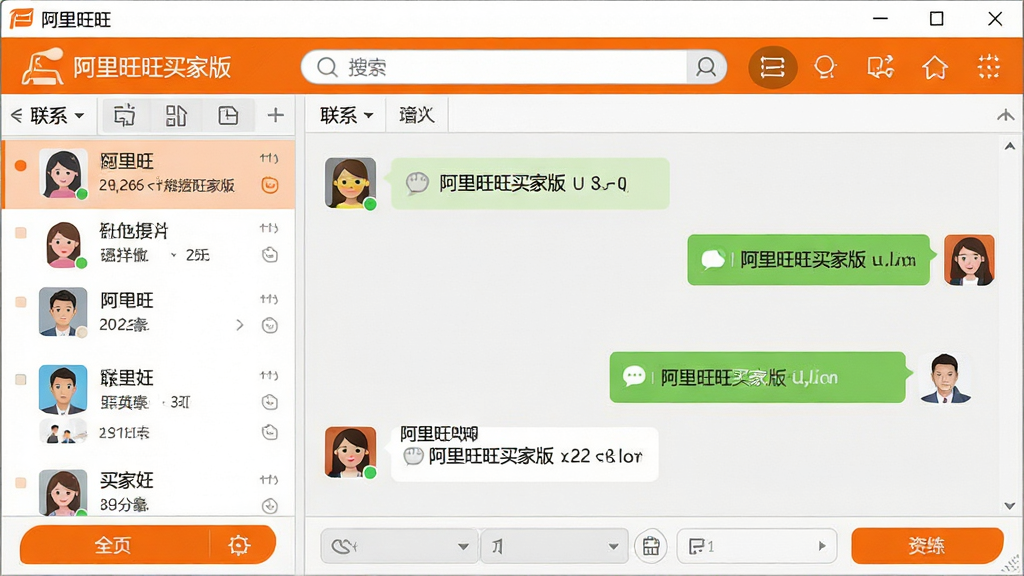Click the signal icon on first contact row

click(x=268, y=158)
